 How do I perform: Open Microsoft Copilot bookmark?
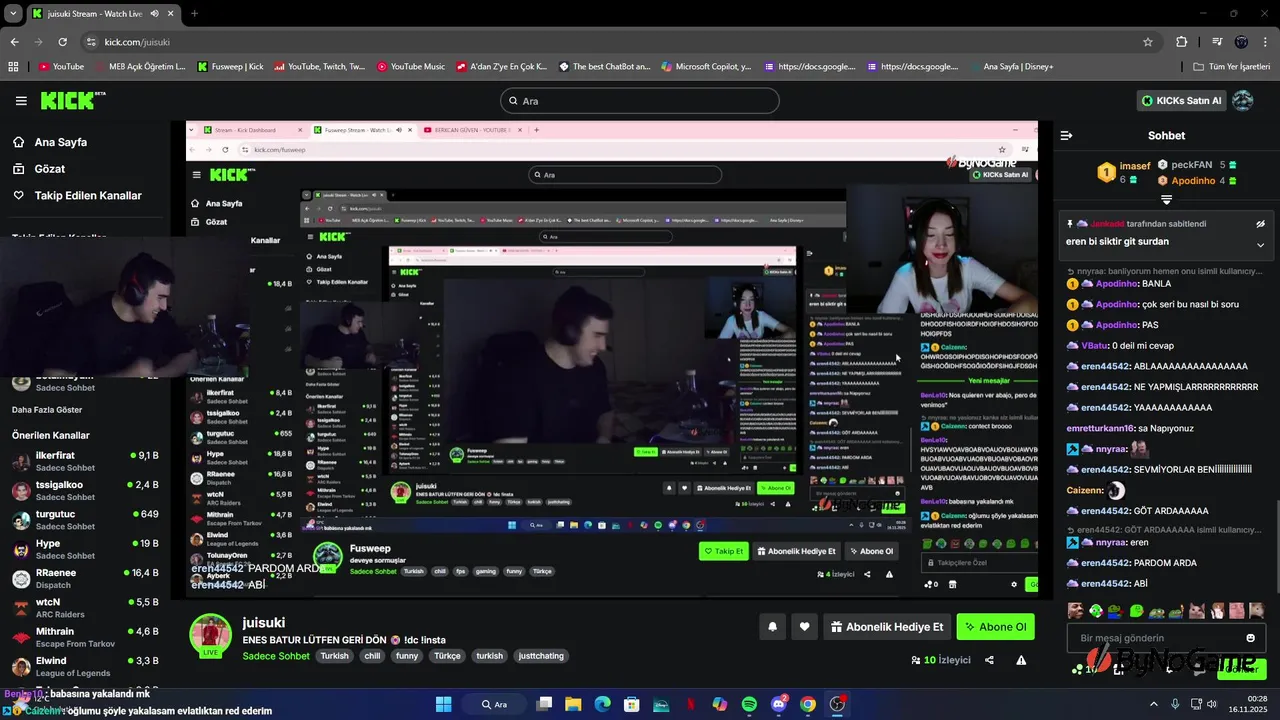tap(706, 67)
